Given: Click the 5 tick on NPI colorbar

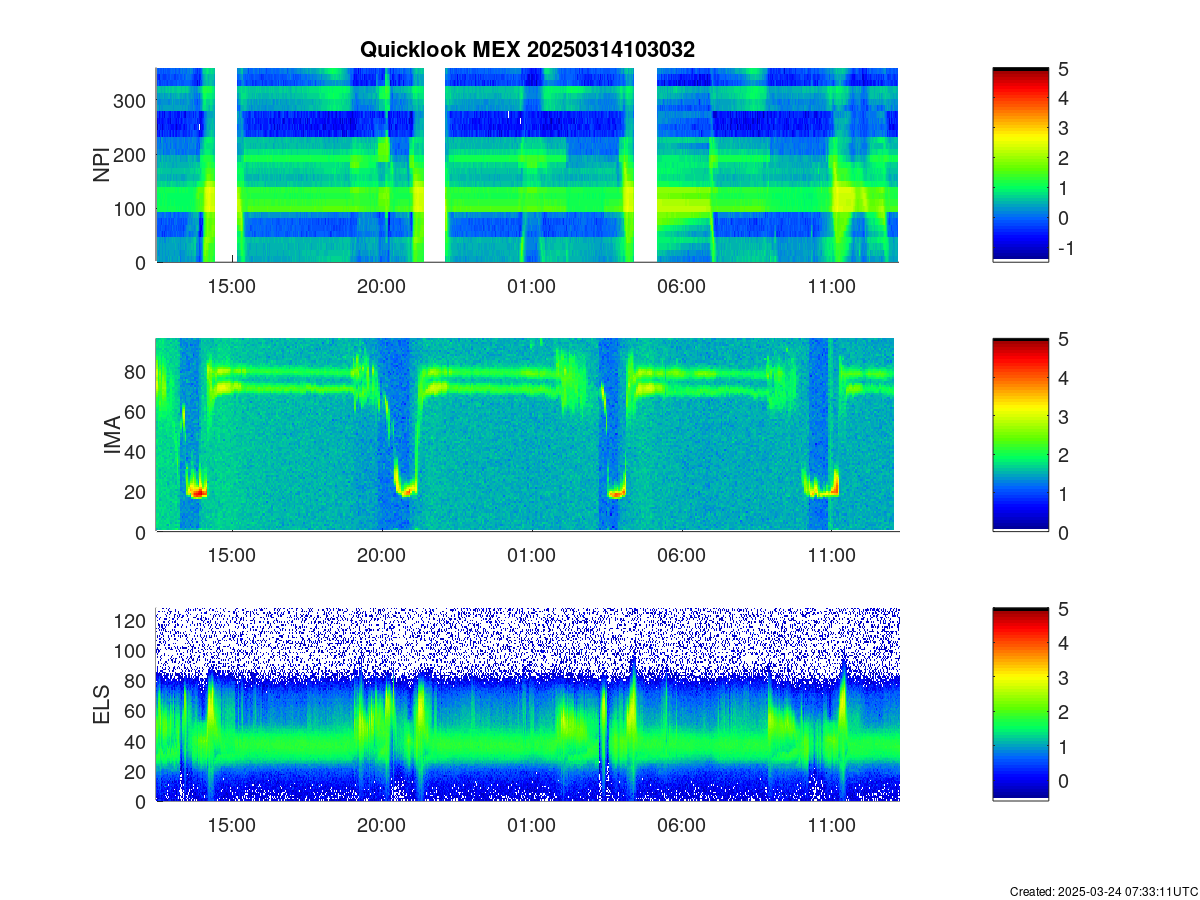Looking at the screenshot, I should 1063,69.
